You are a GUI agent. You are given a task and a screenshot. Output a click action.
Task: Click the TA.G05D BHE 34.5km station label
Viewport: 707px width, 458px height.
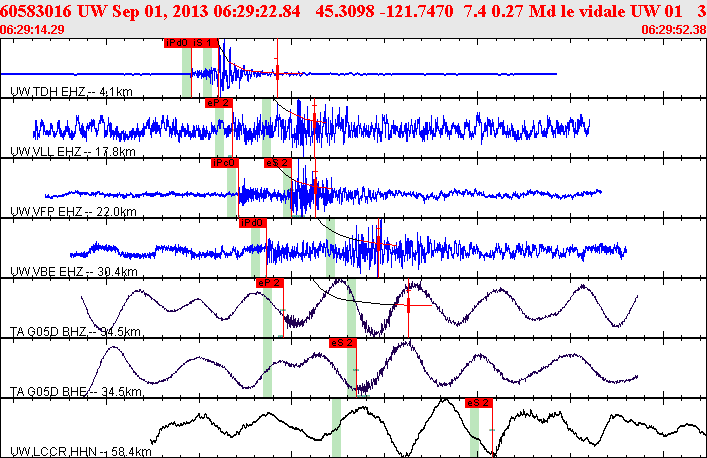coord(76,392)
